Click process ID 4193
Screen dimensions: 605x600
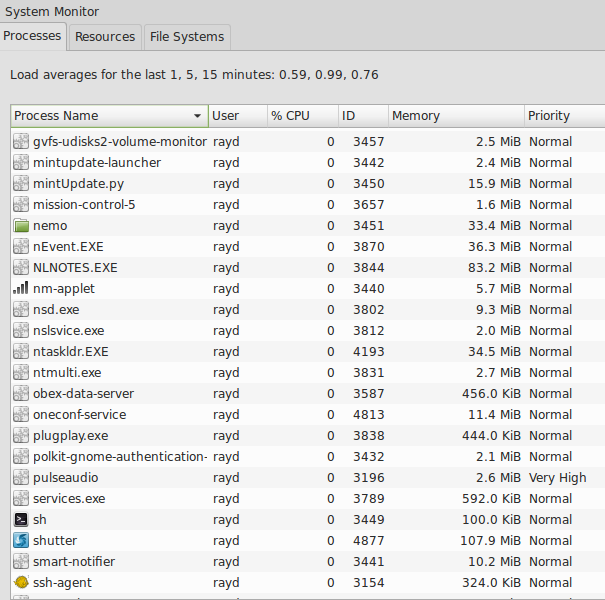pyautogui.click(x=369, y=352)
